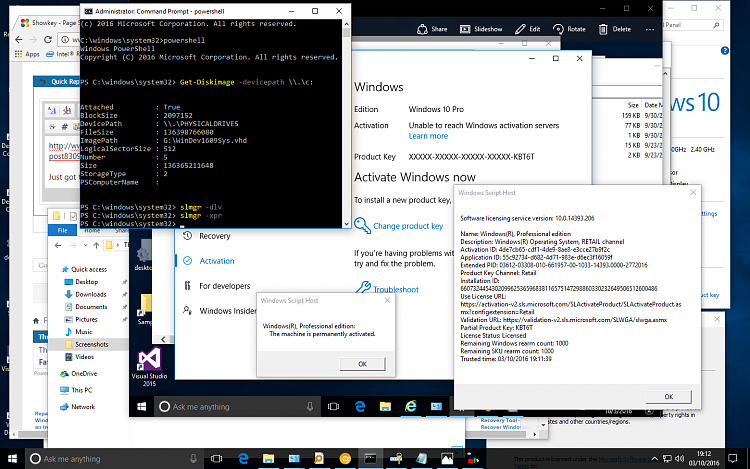
Task: Click the Start button on the main taskbar
Action: [x=12, y=459]
